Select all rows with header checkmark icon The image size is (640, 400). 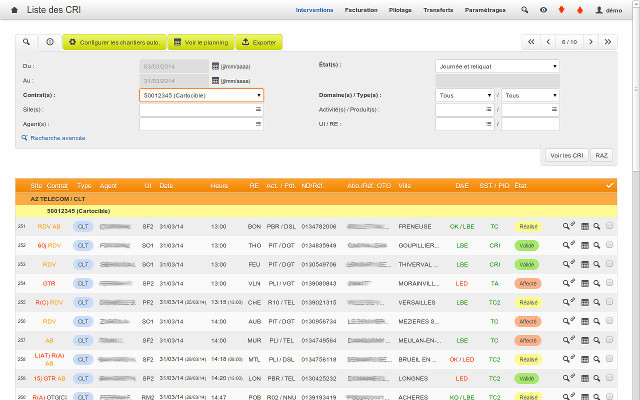pyautogui.click(x=609, y=185)
